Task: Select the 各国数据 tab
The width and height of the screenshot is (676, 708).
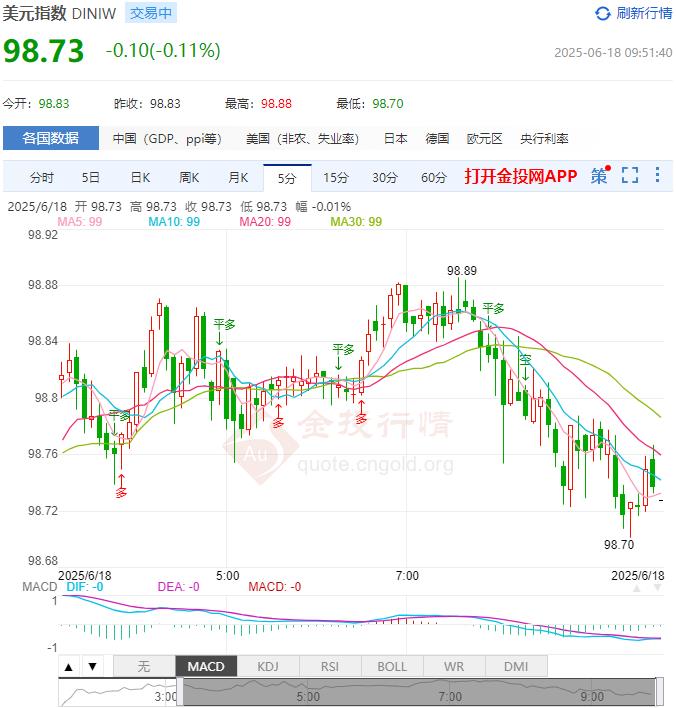Action: pyautogui.click(x=51, y=138)
